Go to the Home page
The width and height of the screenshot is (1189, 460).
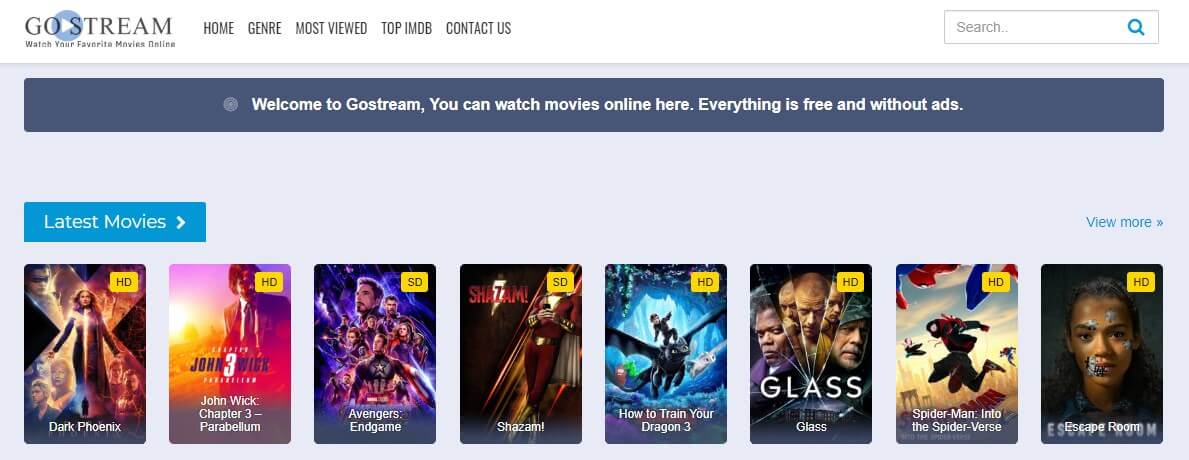point(218,28)
